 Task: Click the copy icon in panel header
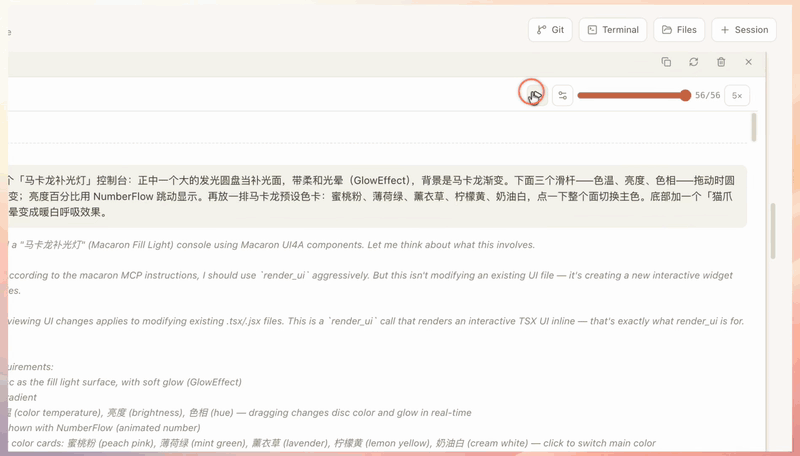(x=666, y=62)
